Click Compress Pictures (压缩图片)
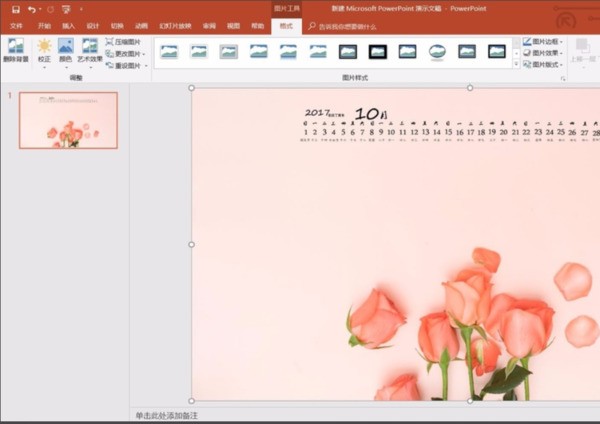This screenshot has width=600, height=424. pyautogui.click(x=127, y=43)
